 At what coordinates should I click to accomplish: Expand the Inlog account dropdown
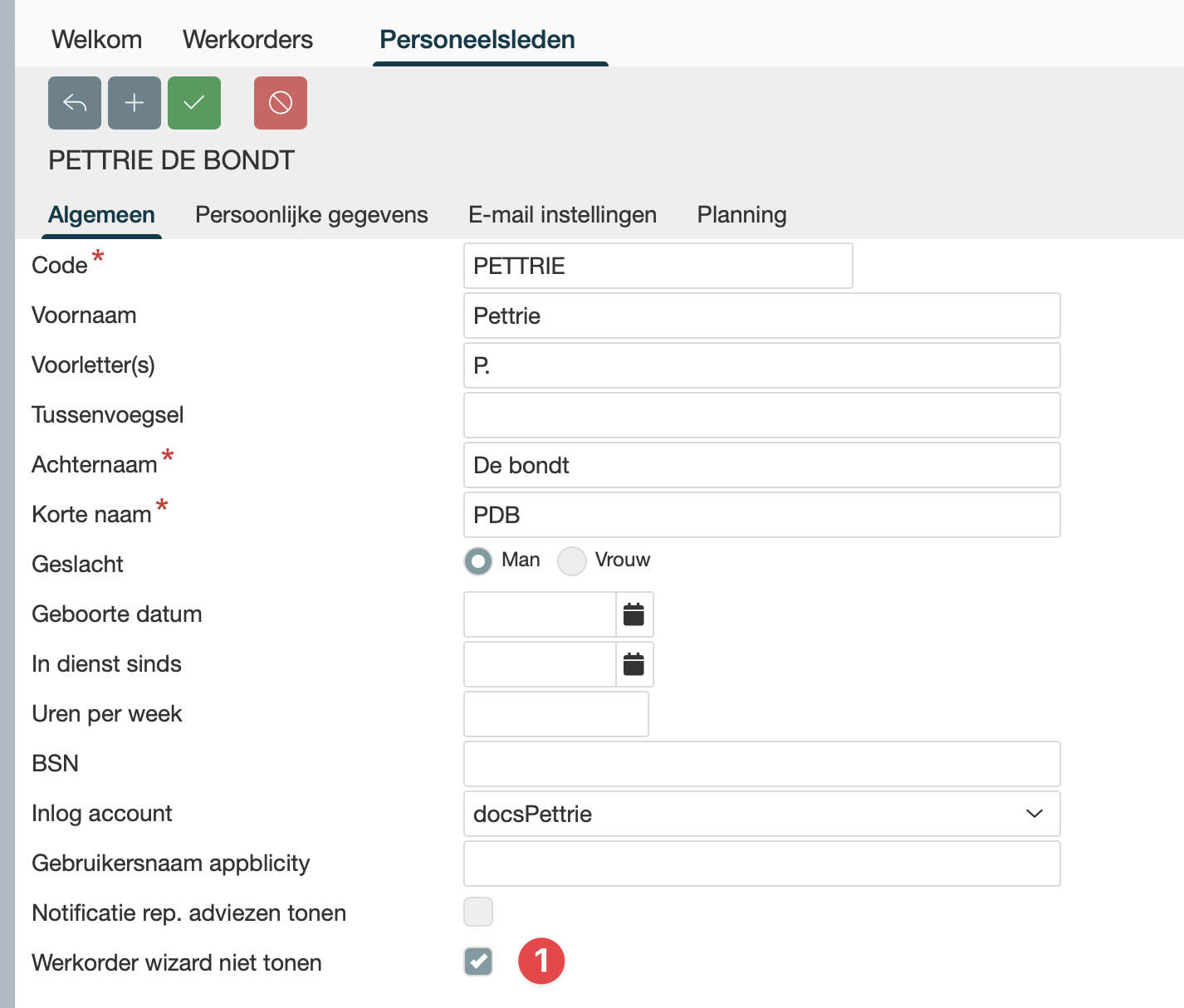1034,814
